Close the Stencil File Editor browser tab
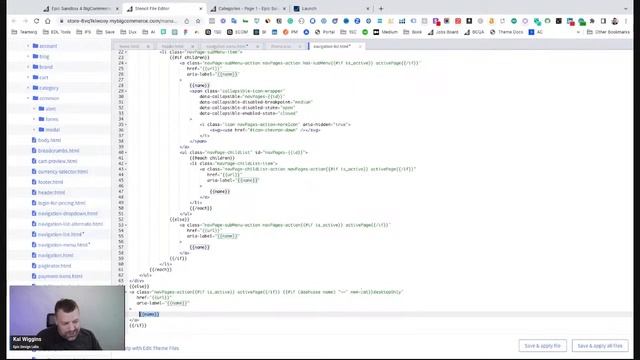This screenshot has height=360, width=640. (x=200, y=9)
